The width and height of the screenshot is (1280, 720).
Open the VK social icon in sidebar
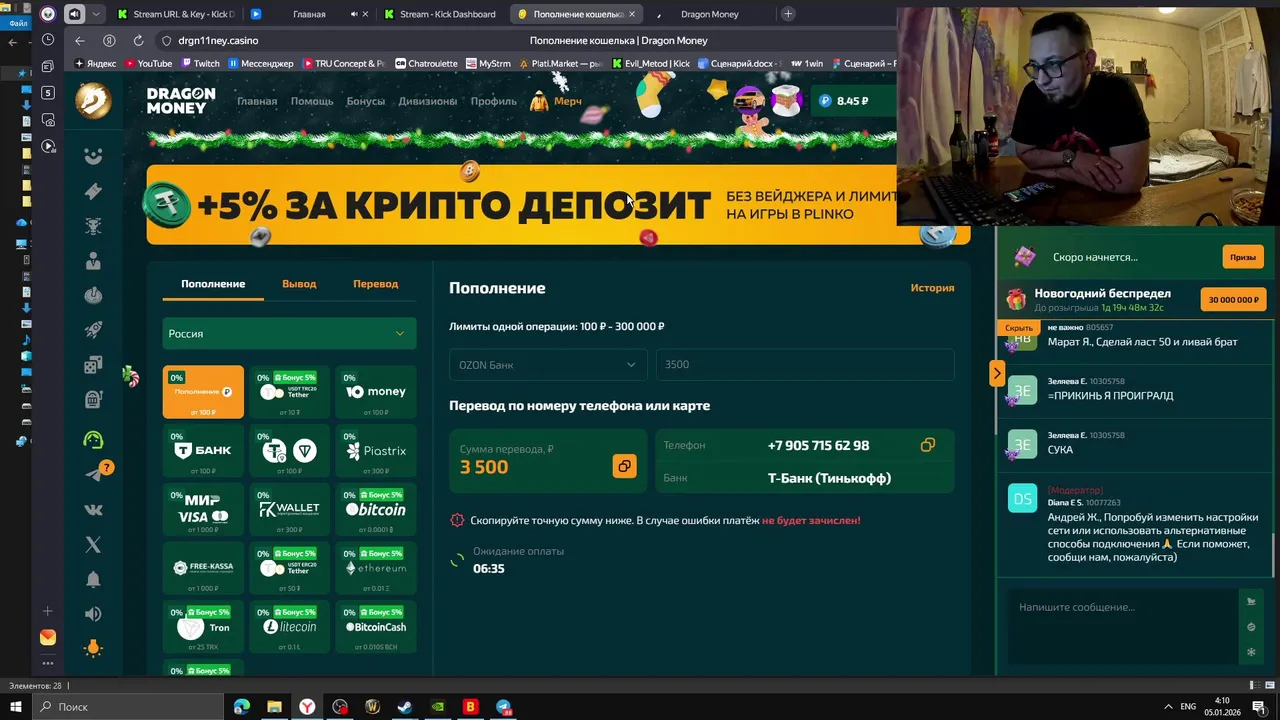[93, 510]
